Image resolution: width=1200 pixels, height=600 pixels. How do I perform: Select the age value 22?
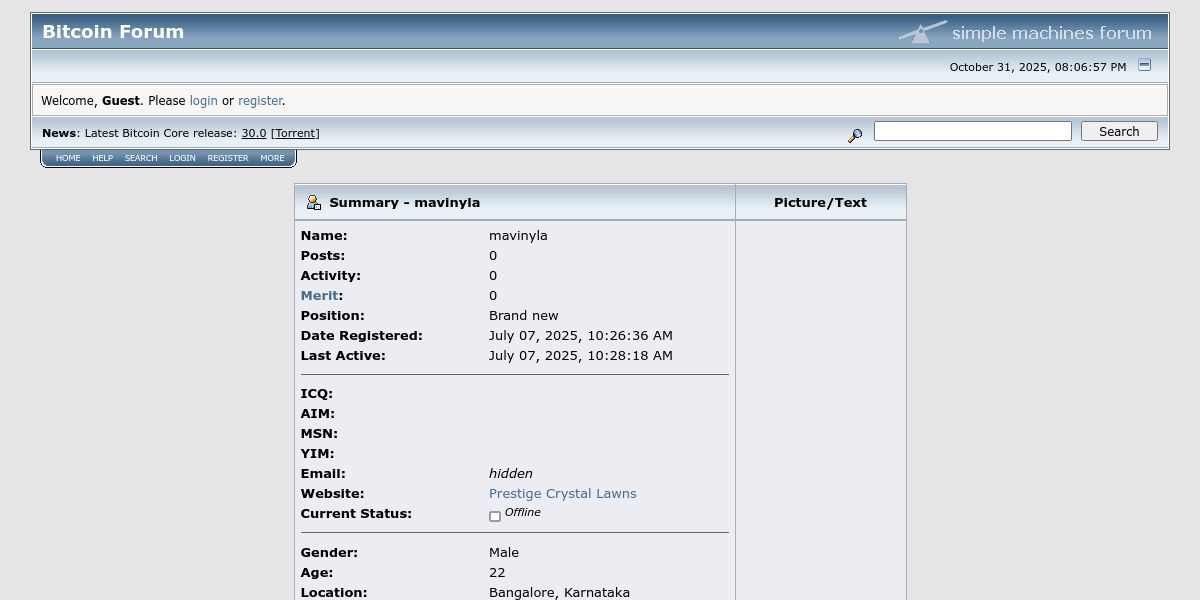497,573
